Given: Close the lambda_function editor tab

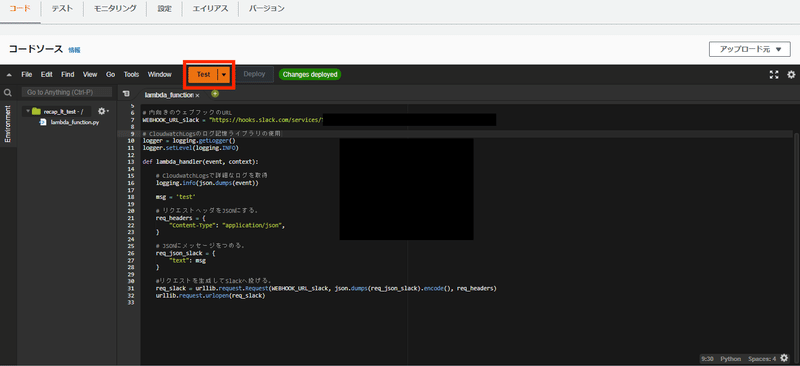Looking at the screenshot, I should [197, 95].
